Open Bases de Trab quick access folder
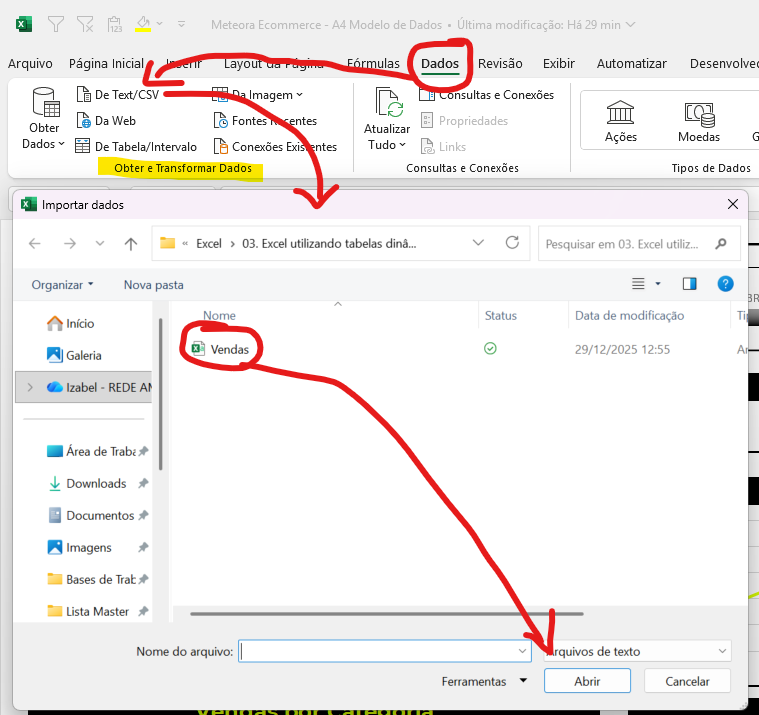Viewport: 759px width, 715px height. [x=100, y=579]
